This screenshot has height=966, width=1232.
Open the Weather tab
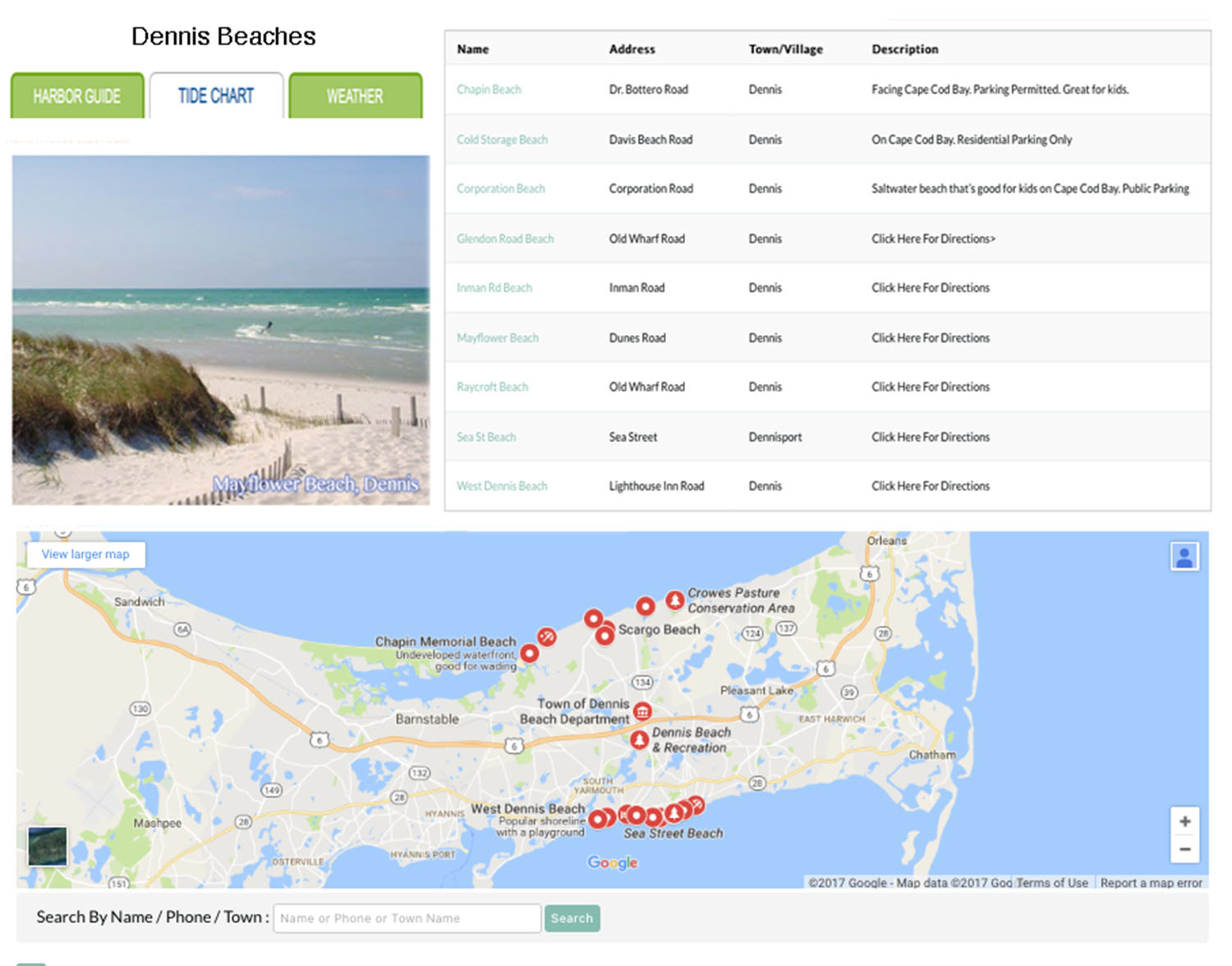pos(355,96)
